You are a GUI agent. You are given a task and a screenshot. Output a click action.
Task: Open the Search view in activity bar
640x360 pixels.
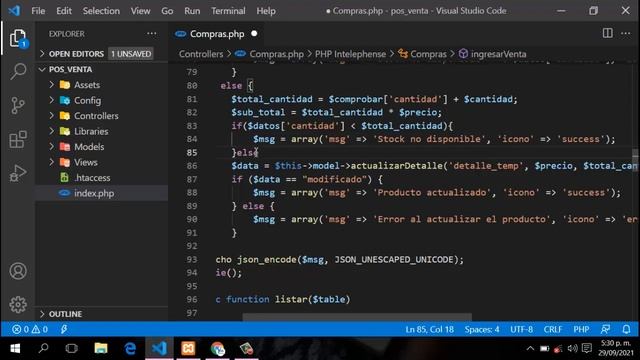(18, 71)
